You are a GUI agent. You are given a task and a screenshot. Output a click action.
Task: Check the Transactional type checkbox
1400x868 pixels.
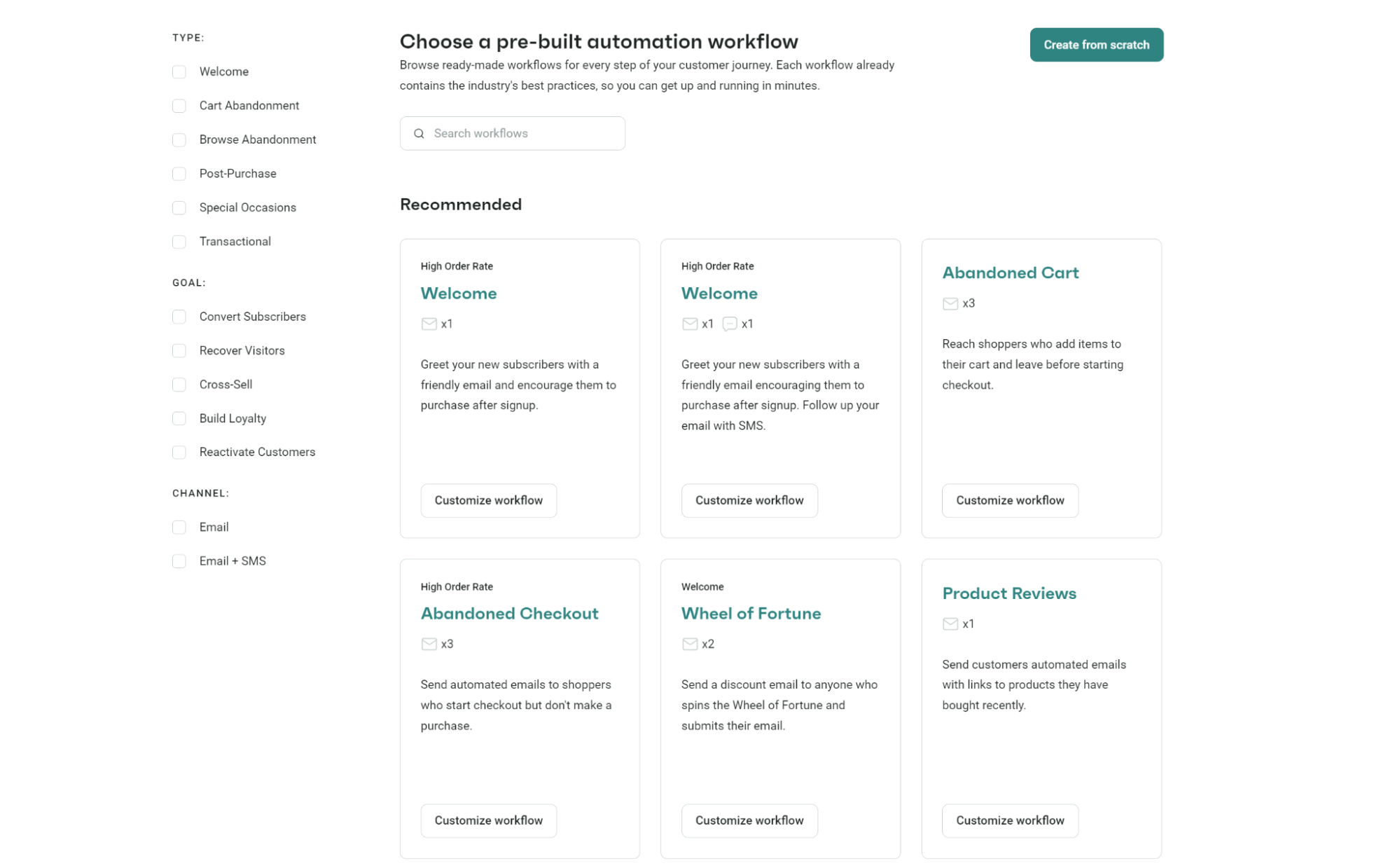pos(179,242)
